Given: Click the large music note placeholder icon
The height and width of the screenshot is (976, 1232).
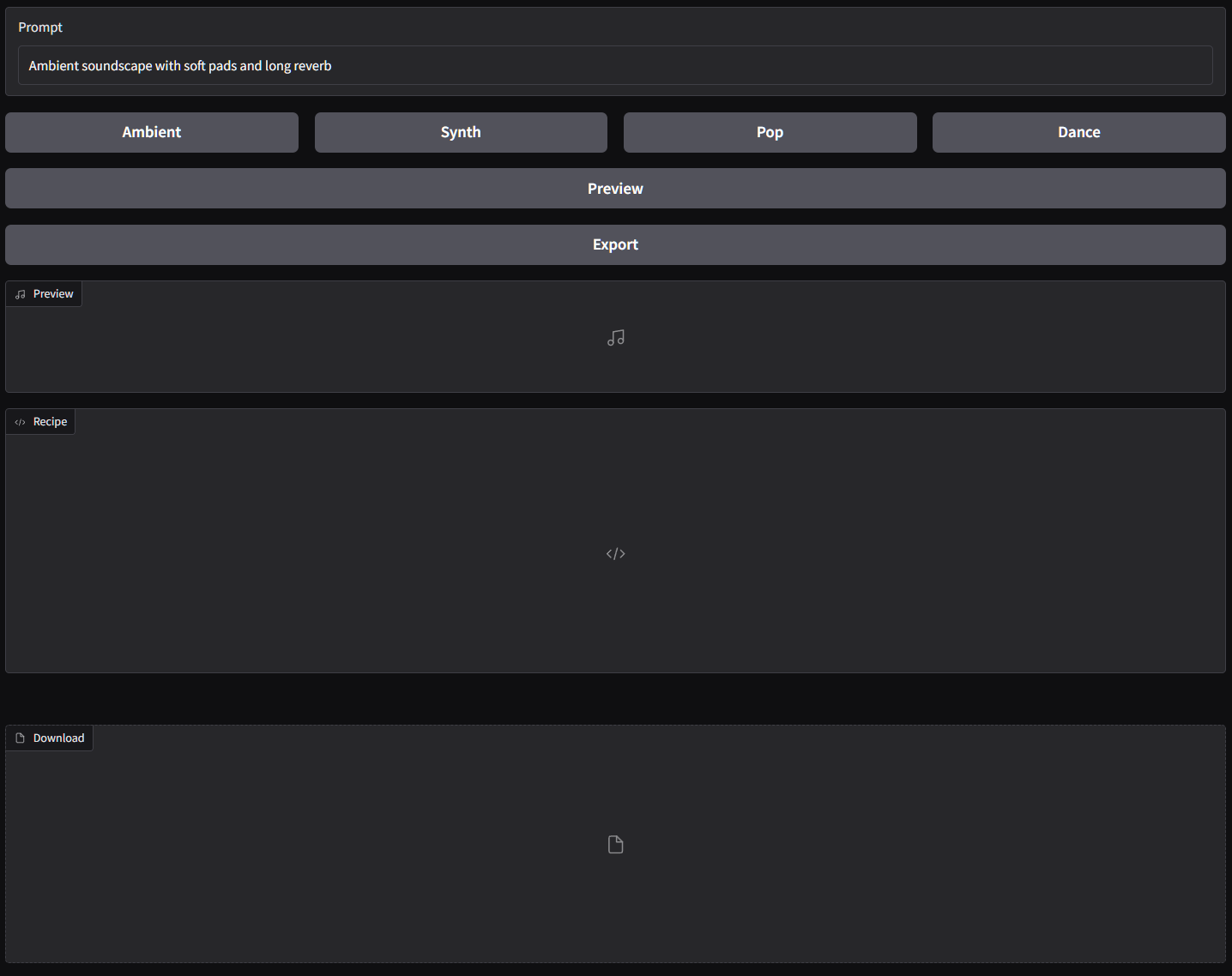Looking at the screenshot, I should pos(615,338).
